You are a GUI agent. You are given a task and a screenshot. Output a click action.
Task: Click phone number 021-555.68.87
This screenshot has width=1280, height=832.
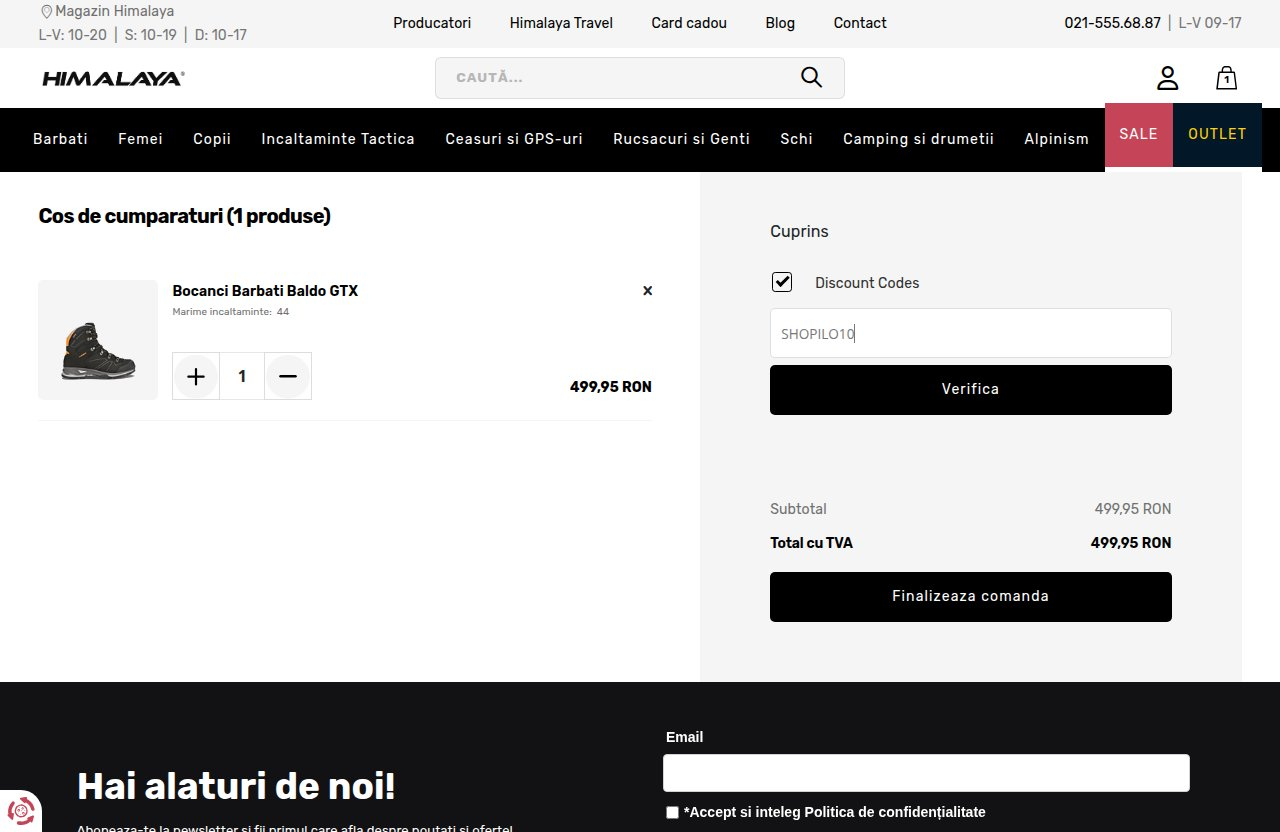1112,23
